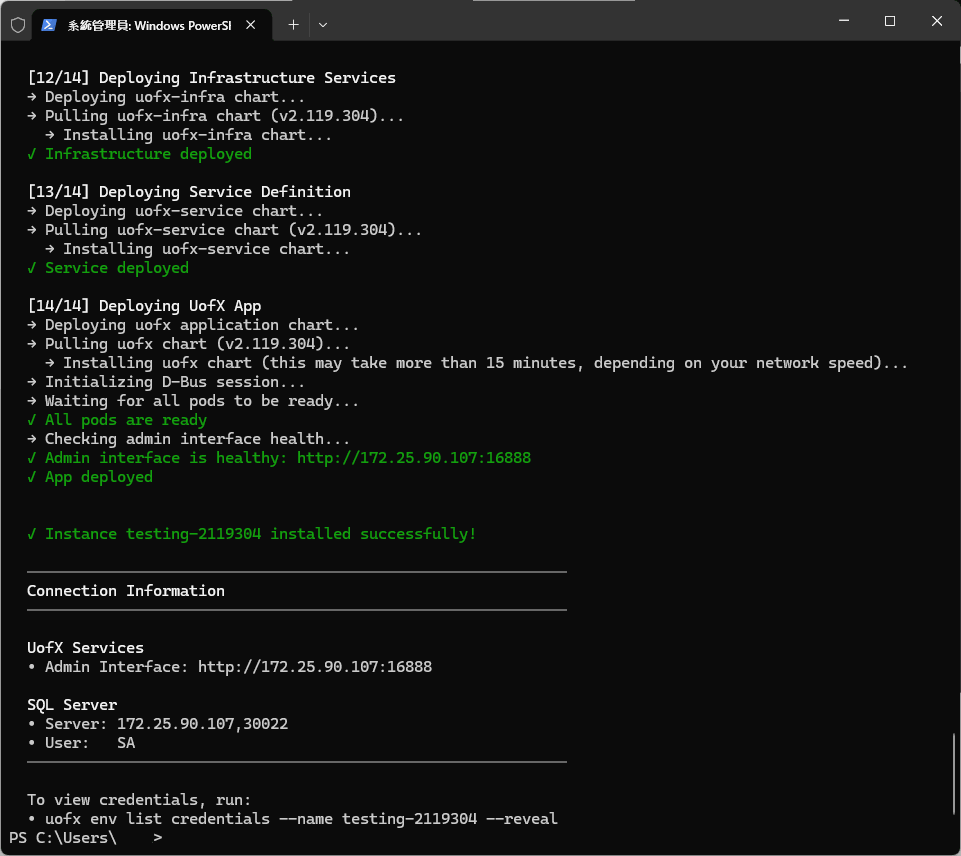This screenshot has height=856, width=961.
Task: Click the administrator shield icon in title bar
Action: tap(17, 25)
